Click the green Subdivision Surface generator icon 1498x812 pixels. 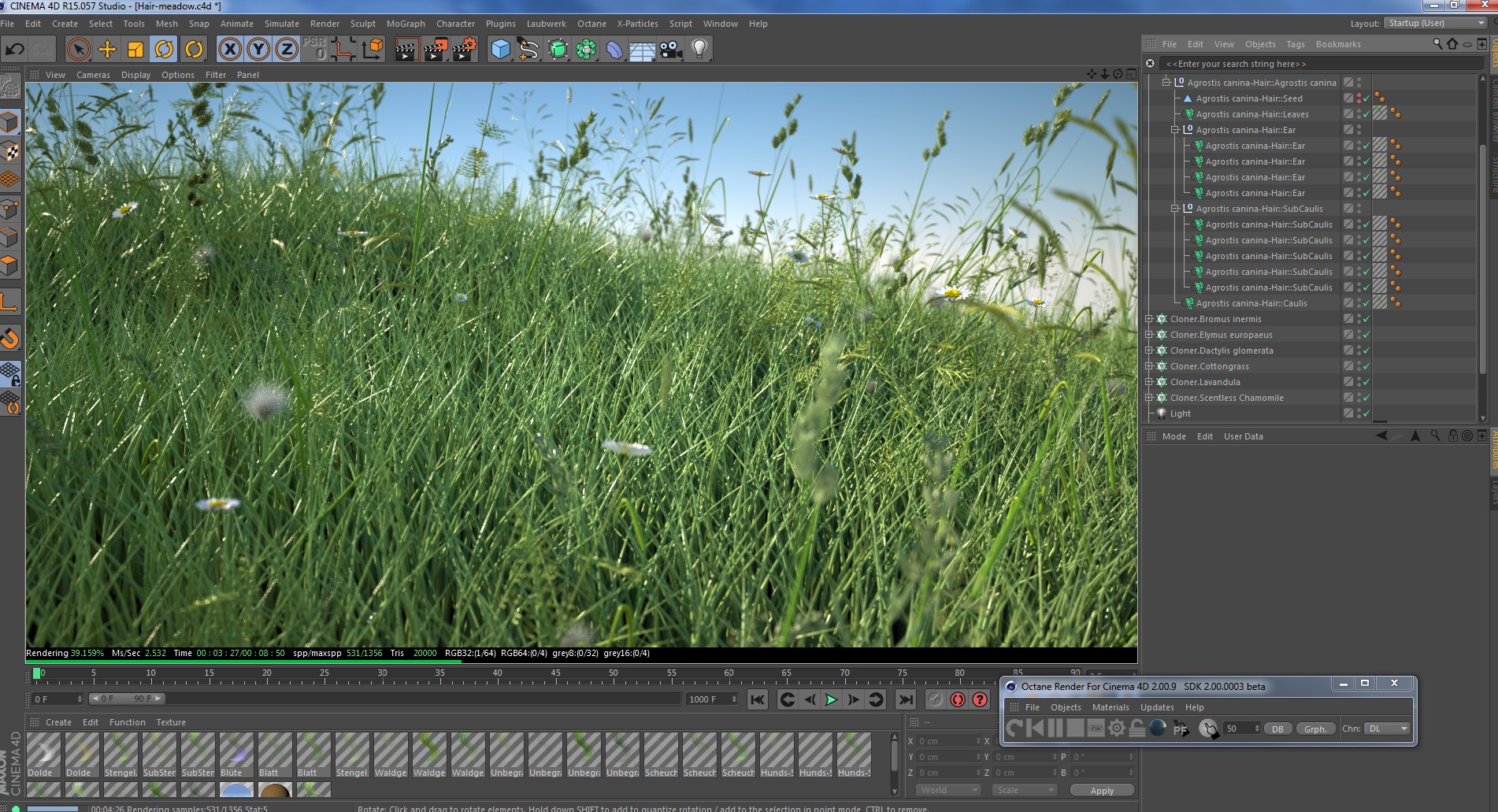pos(558,50)
